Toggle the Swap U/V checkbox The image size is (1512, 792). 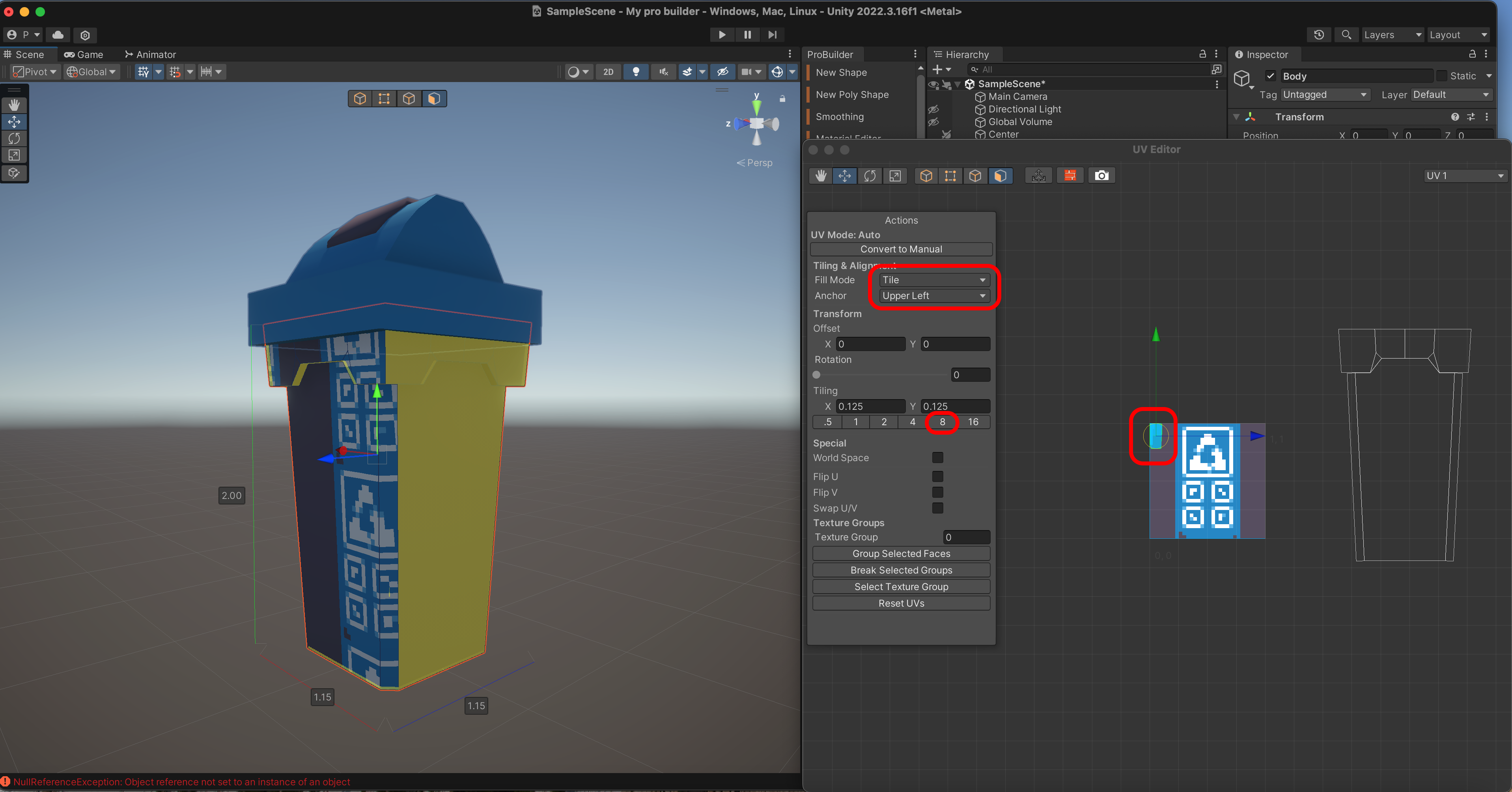pos(937,508)
